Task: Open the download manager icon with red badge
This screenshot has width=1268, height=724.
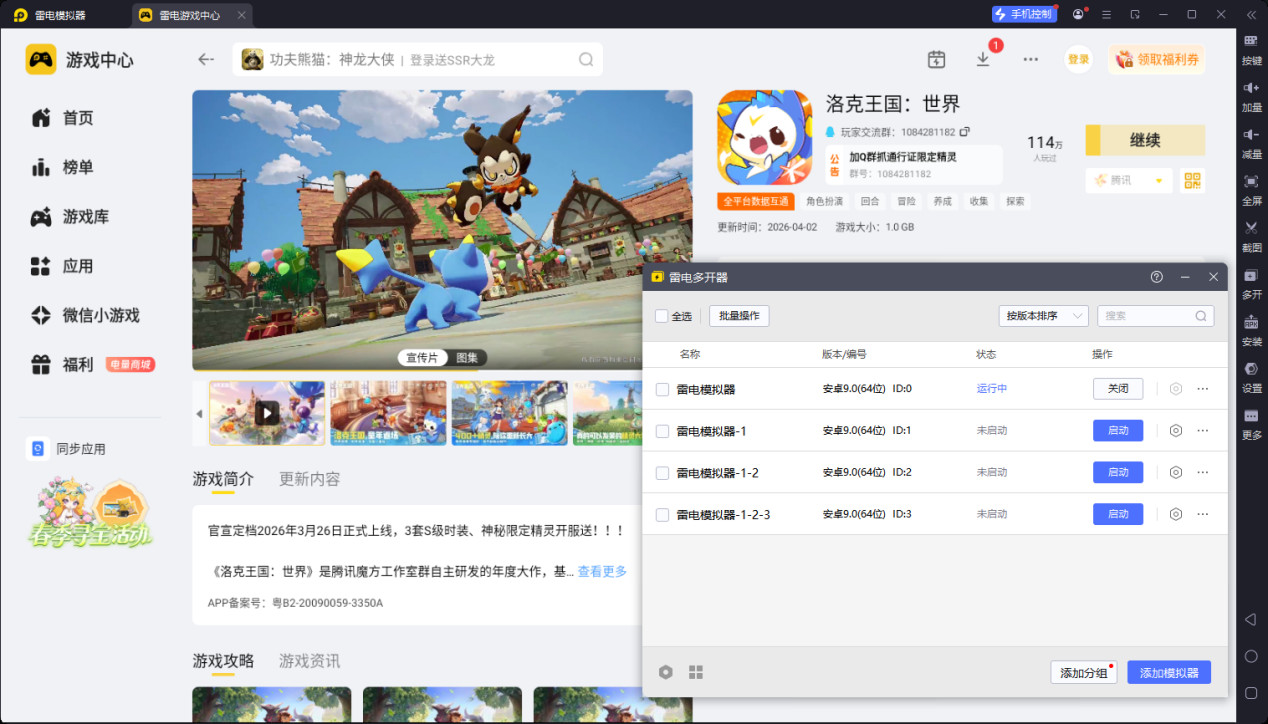Action: point(982,60)
